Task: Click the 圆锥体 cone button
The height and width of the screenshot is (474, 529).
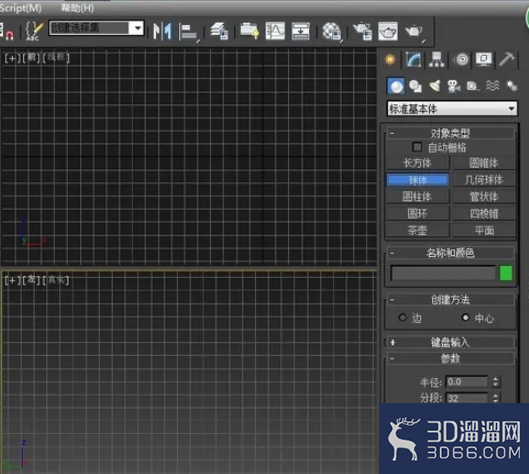Action: click(x=484, y=163)
